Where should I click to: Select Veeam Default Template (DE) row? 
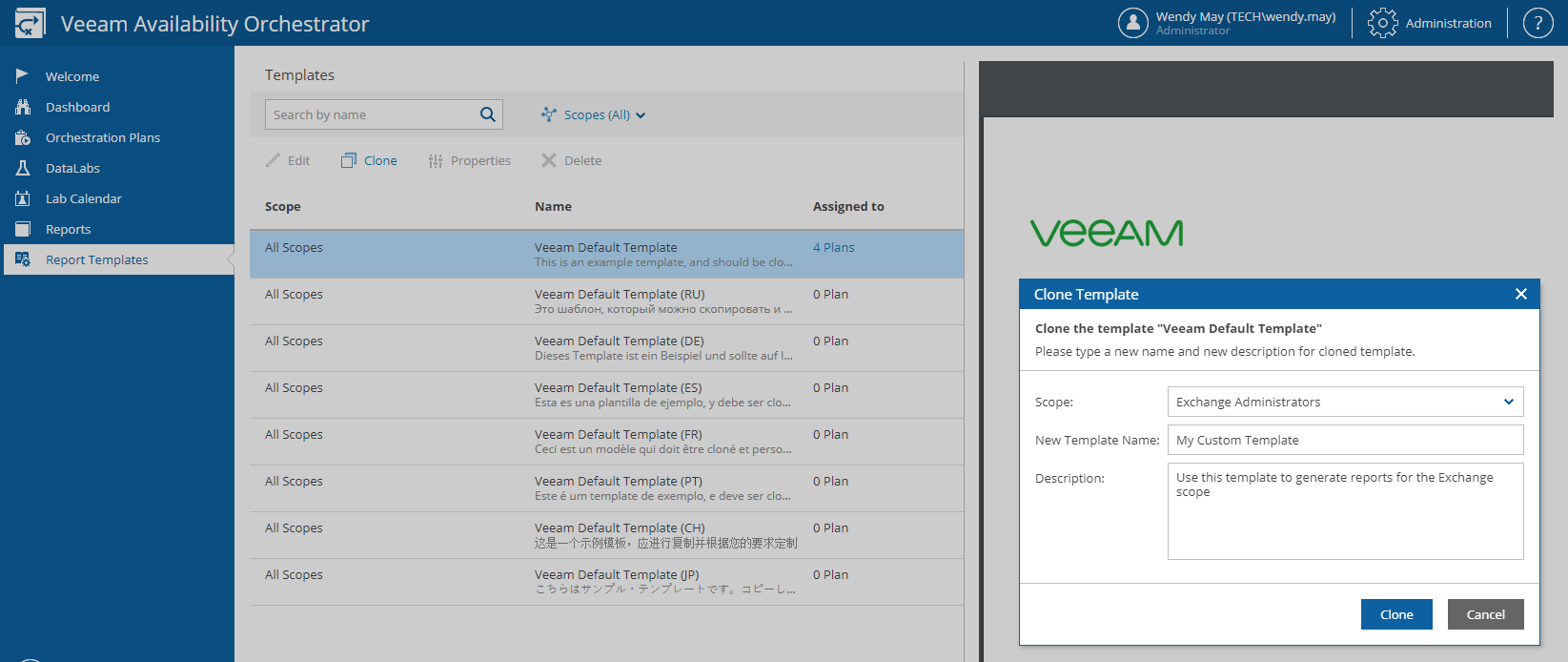(606, 348)
